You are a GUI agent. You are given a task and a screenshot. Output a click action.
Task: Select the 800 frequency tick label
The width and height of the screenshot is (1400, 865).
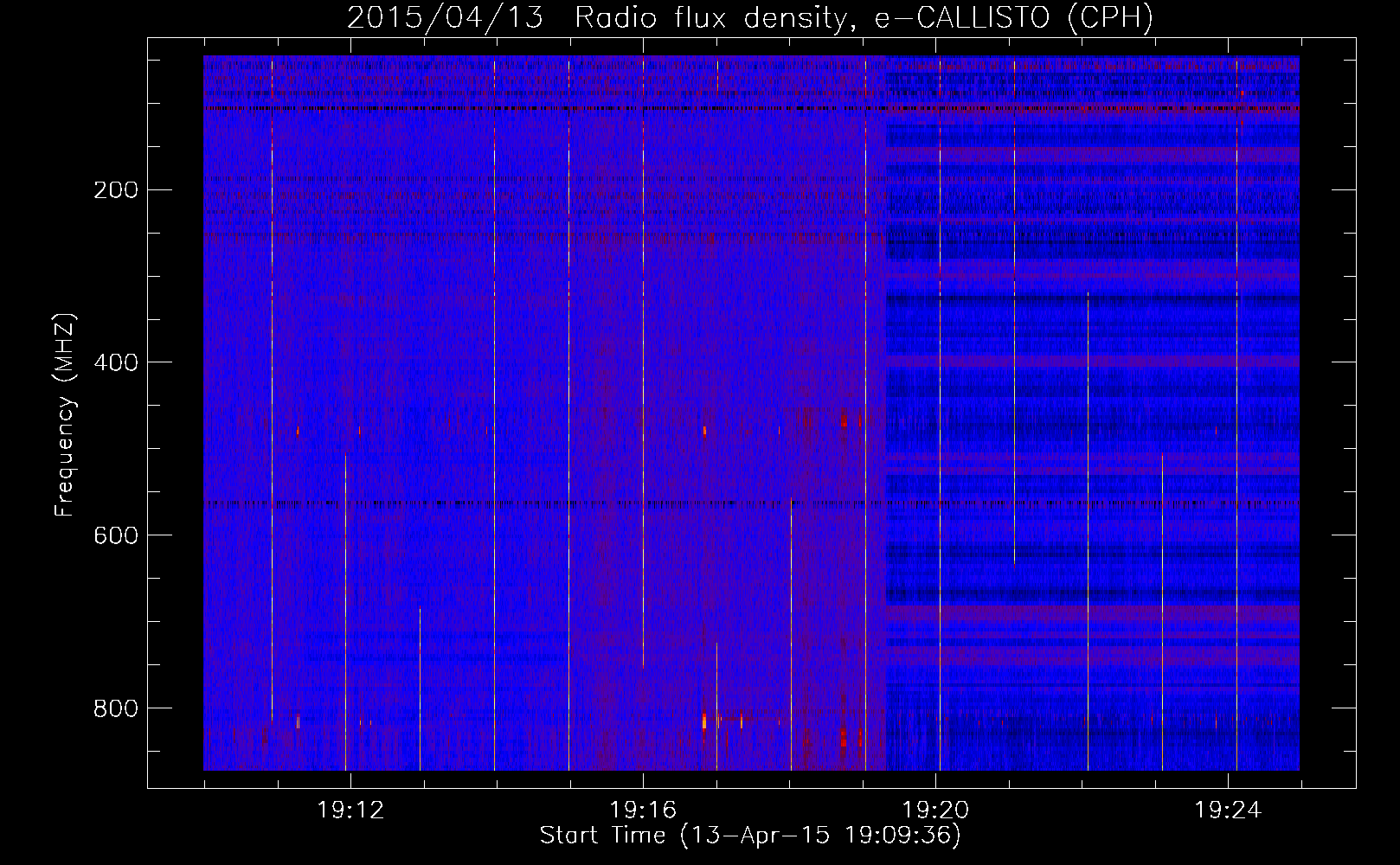[x=116, y=708]
